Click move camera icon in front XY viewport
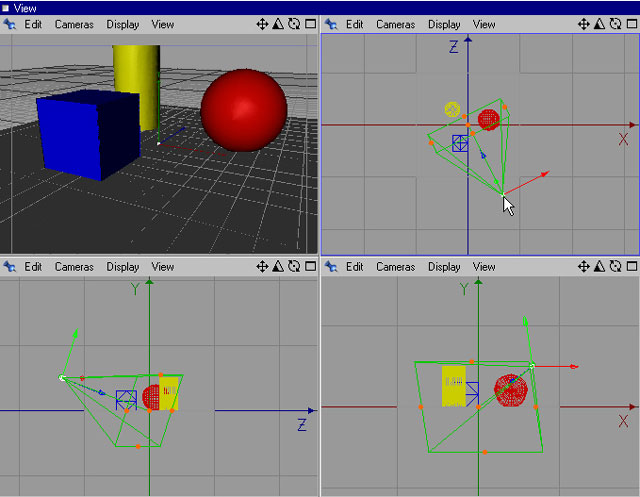640x497 pixels. tap(584, 266)
